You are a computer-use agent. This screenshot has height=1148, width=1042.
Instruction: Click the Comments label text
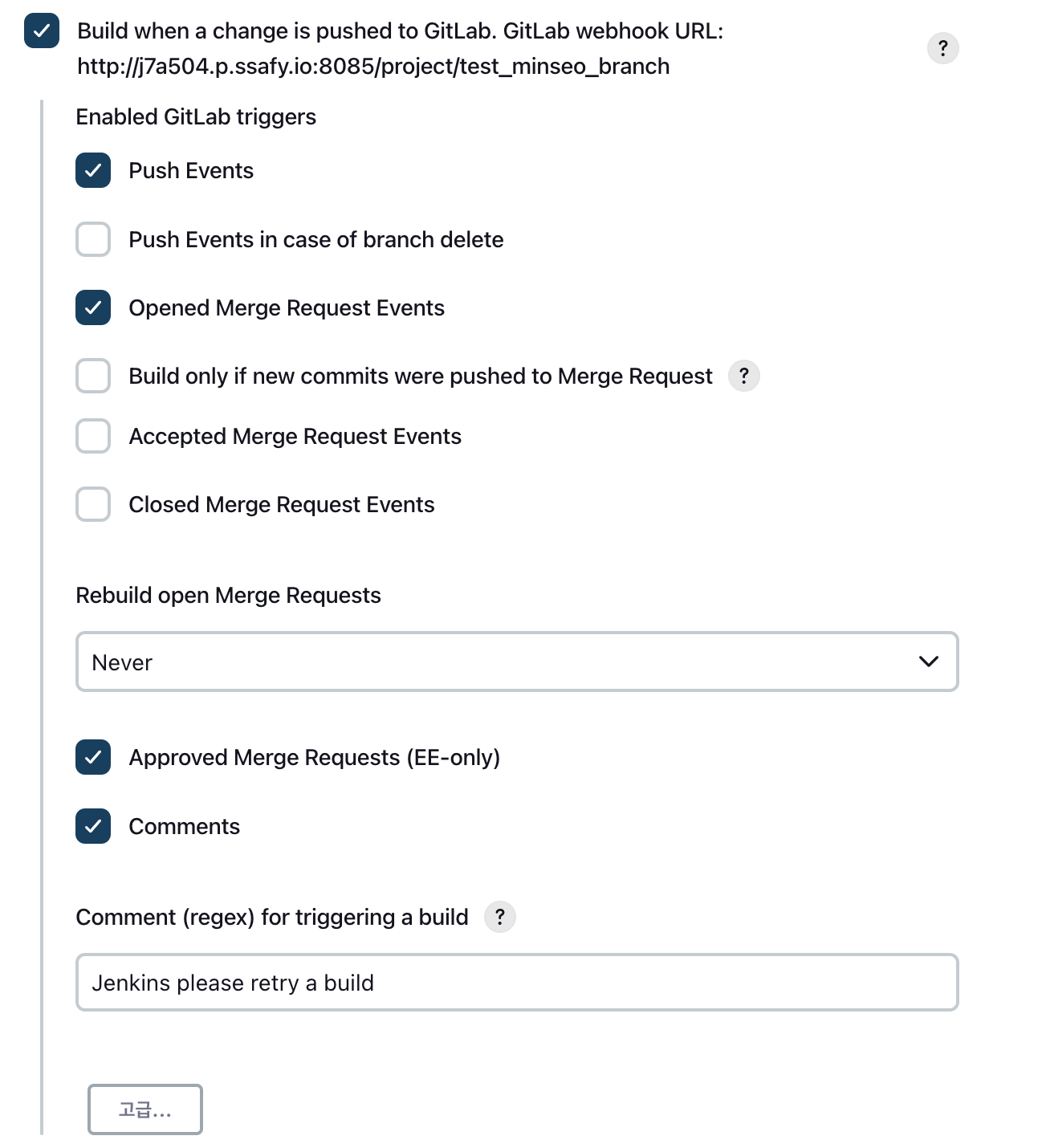click(185, 826)
